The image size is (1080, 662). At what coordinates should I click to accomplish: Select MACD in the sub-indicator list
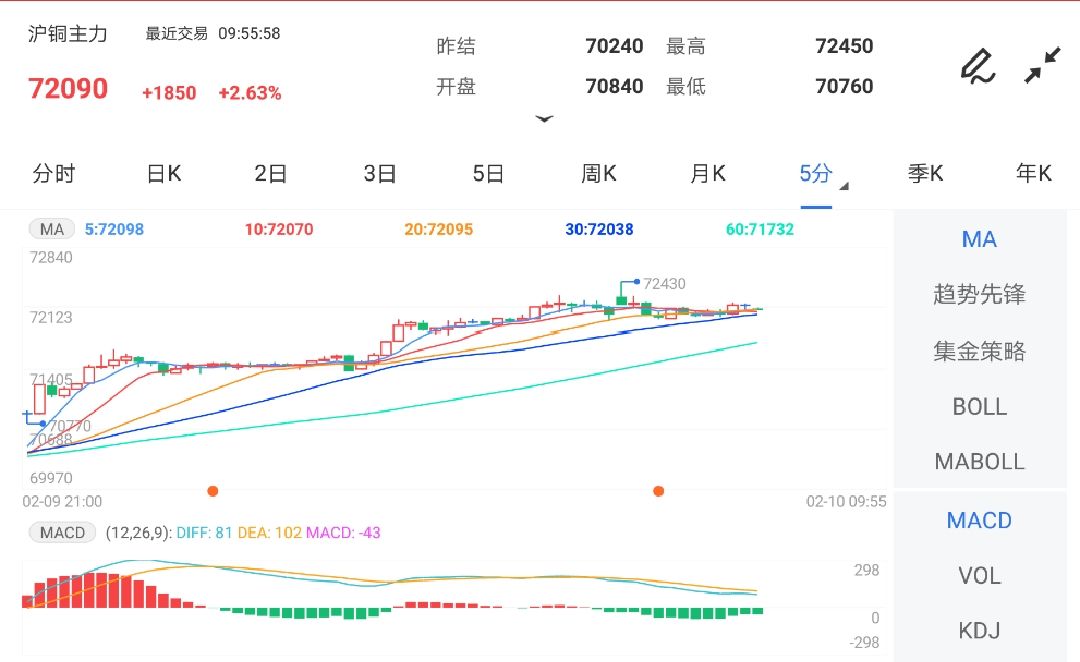tap(979, 521)
